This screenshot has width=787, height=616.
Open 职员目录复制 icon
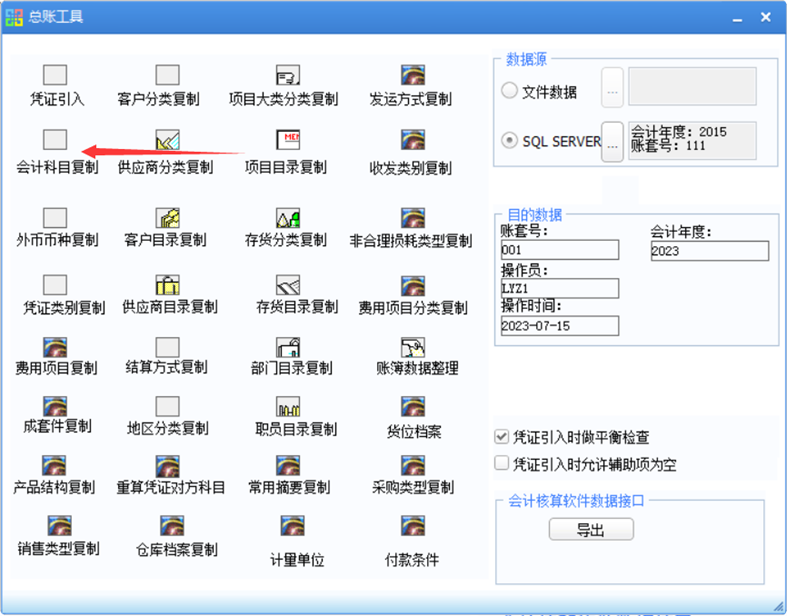tap(288, 407)
